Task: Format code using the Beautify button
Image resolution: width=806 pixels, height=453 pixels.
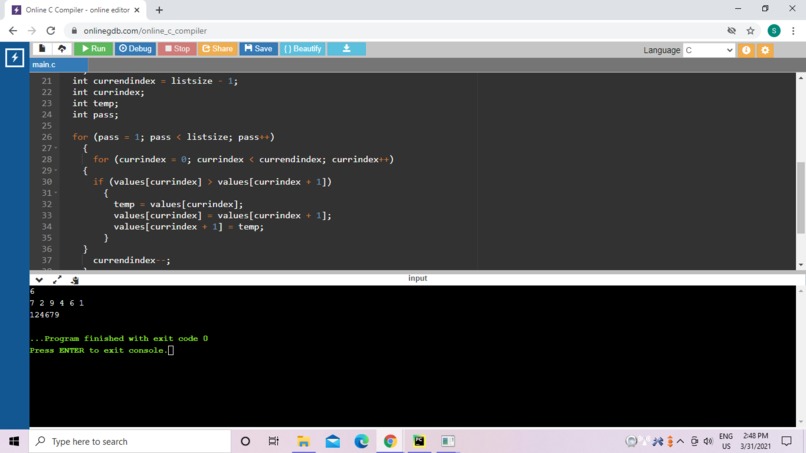Action: (x=303, y=49)
